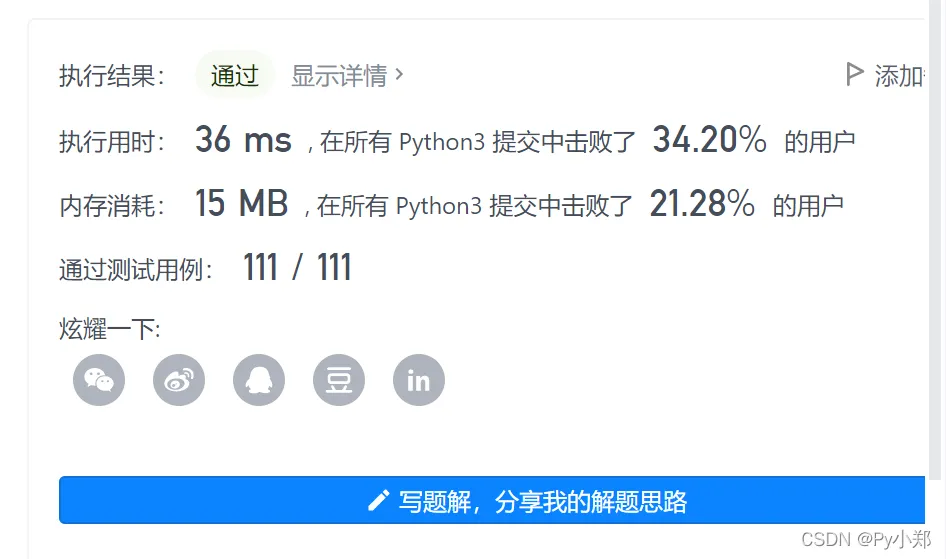Click the QQ penguin share icon
This screenshot has height=559, width=946.
259,380
